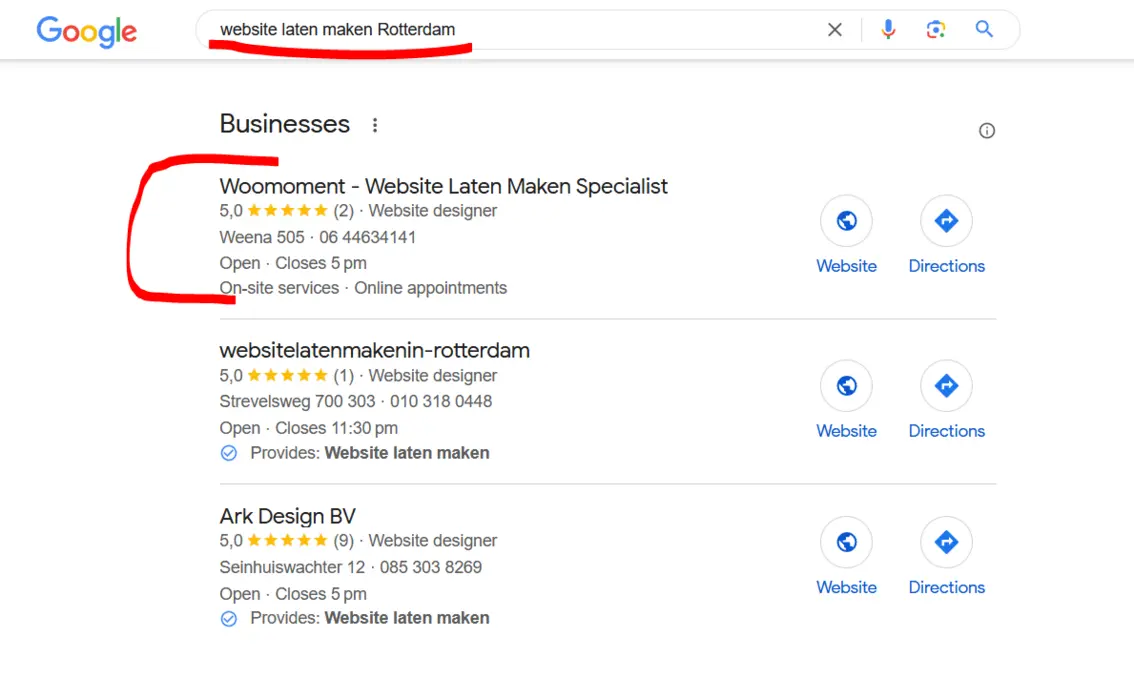Click Ark Design BV website globe icon
The height and width of the screenshot is (678, 1134).
[x=846, y=542]
